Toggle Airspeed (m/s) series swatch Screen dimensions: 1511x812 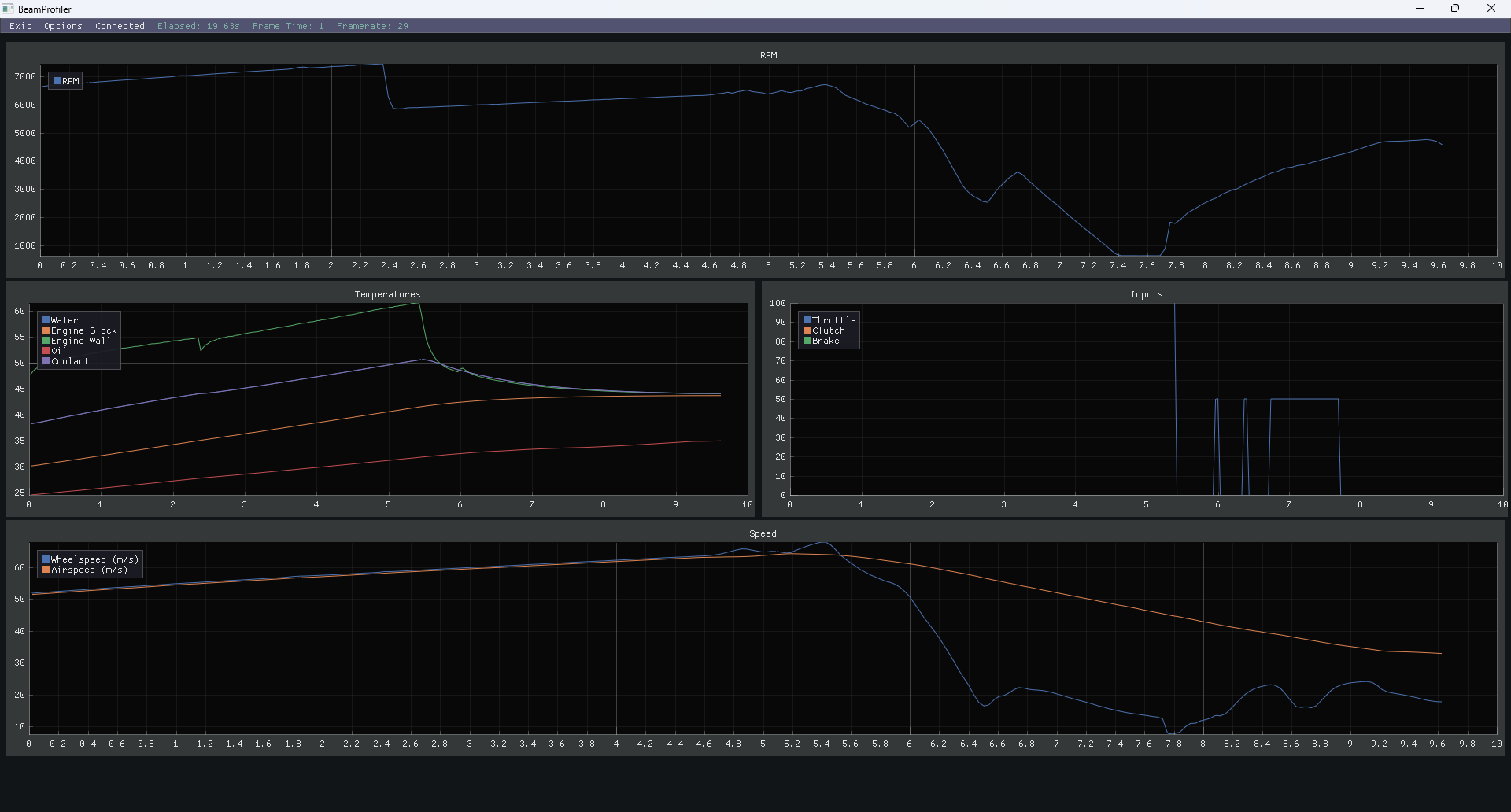(46, 570)
